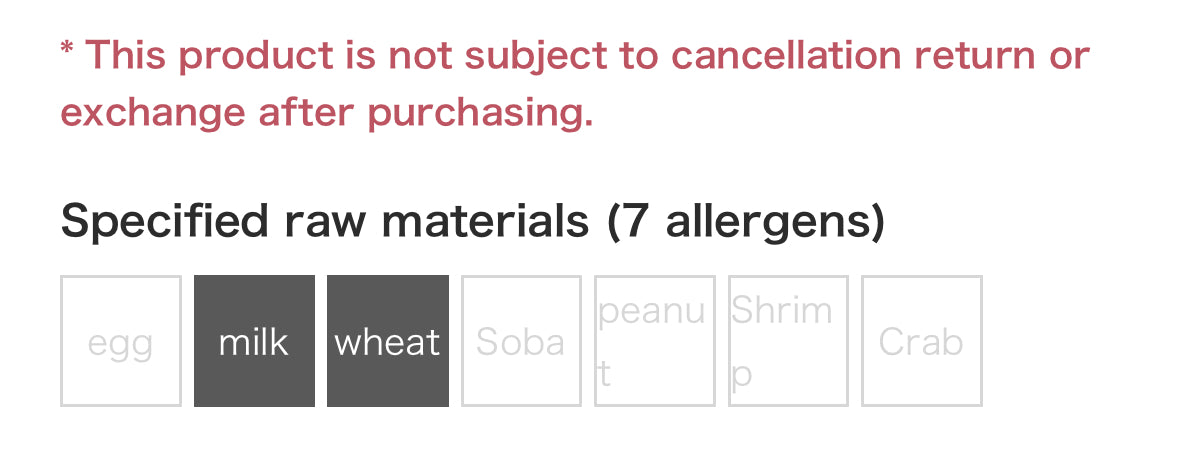The width and height of the screenshot is (1179, 451).
Task: Click the word "cancellation" in the notice
Action: [784, 55]
